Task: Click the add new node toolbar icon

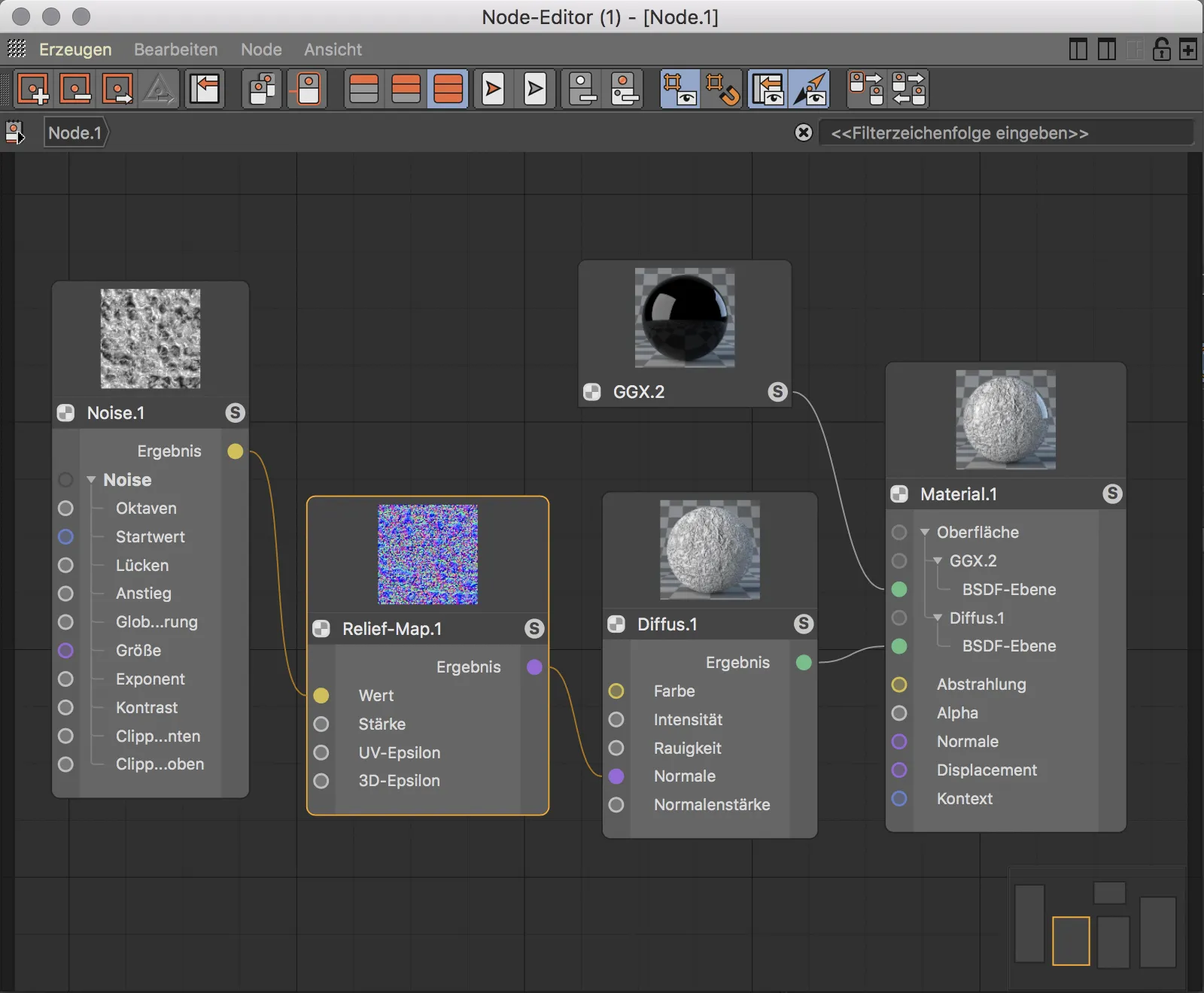Action: pos(33,90)
